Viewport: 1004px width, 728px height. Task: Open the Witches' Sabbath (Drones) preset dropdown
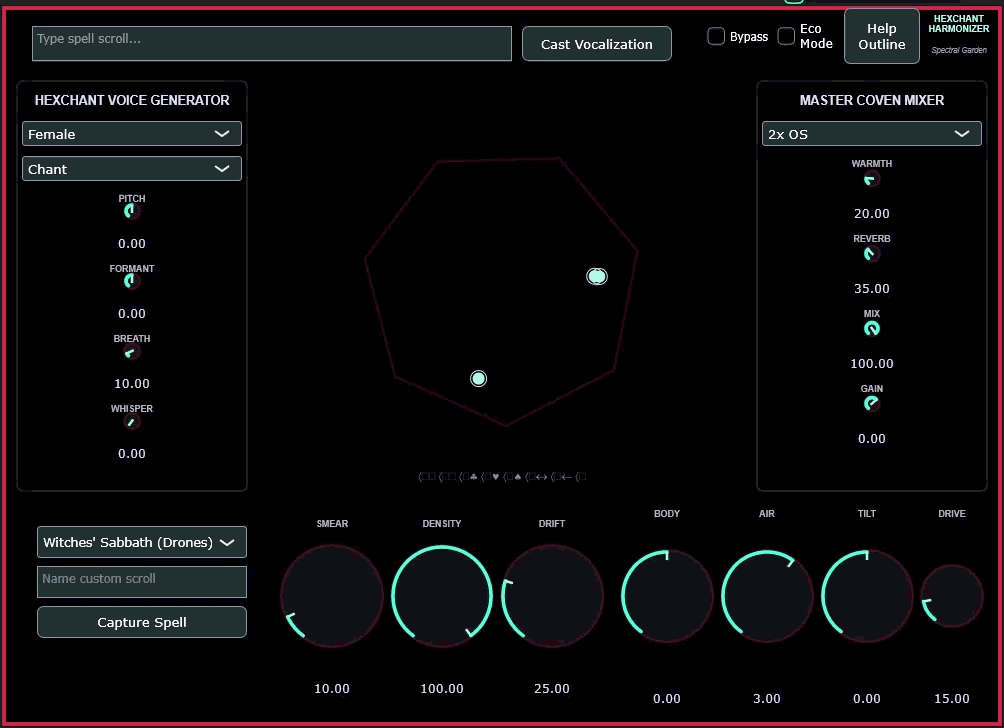[x=142, y=542]
